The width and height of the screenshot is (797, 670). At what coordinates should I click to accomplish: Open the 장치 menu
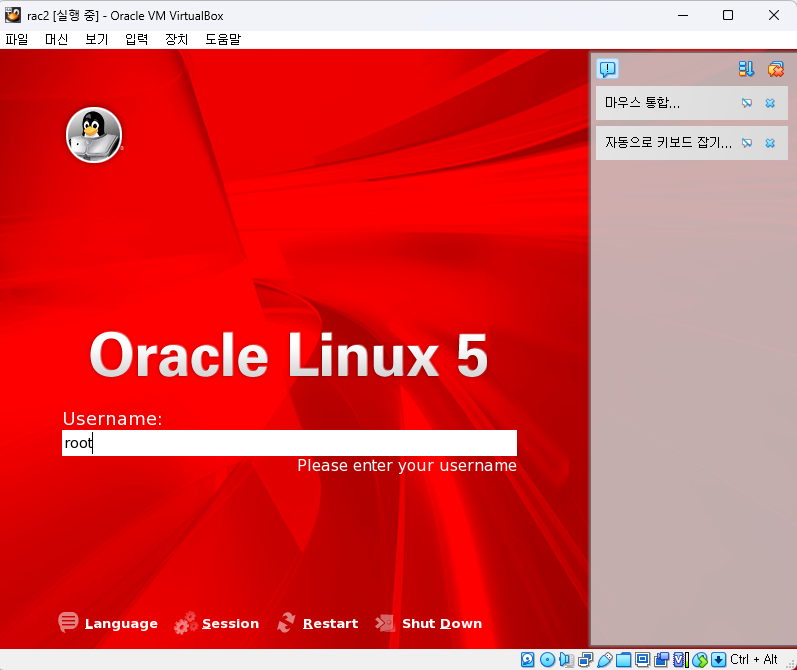[x=176, y=39]
